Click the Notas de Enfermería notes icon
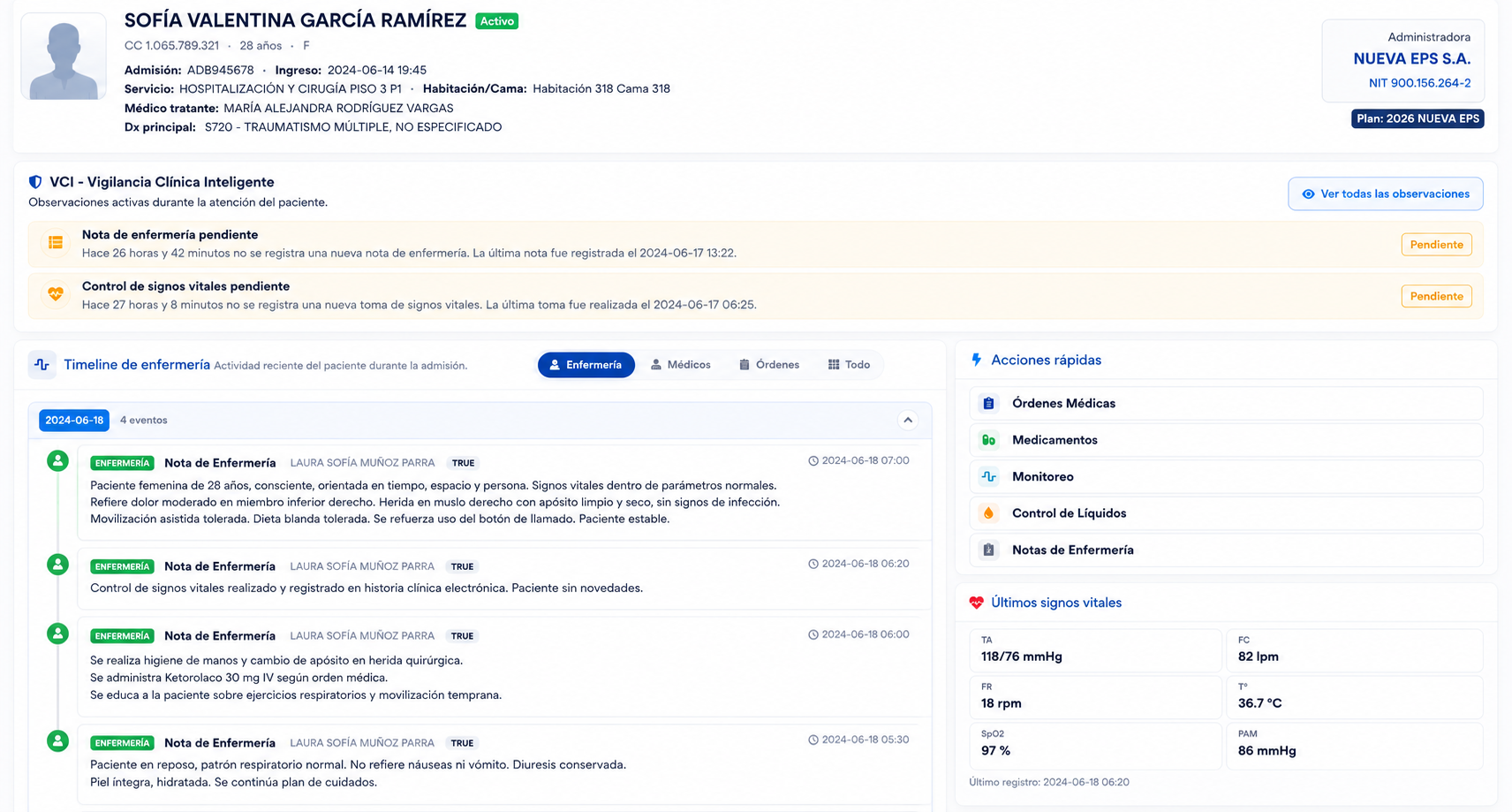 (988, 550)
